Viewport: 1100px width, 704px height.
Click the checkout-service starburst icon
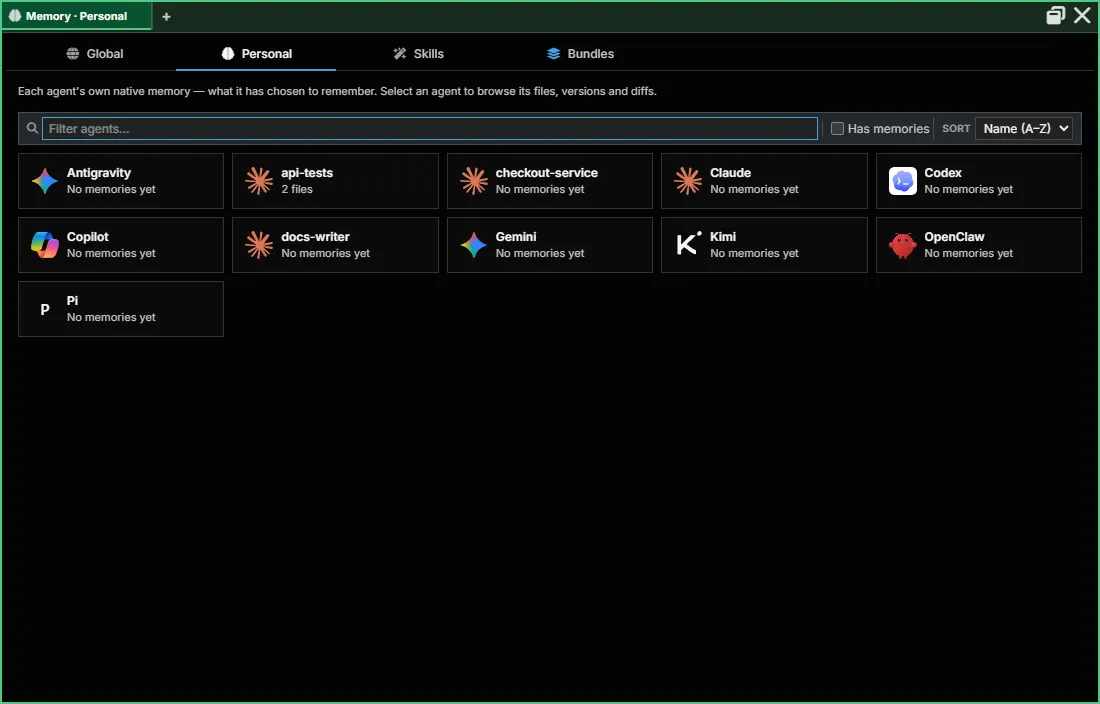[474, 181]
